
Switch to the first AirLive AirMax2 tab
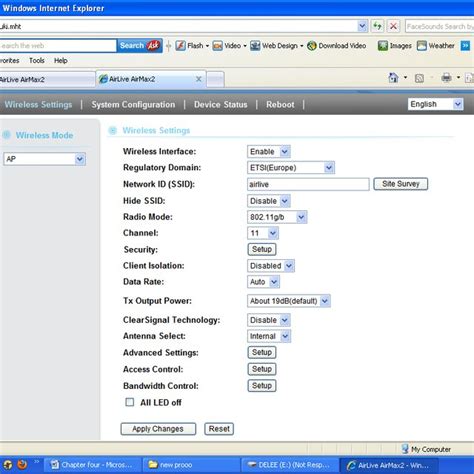47,79
